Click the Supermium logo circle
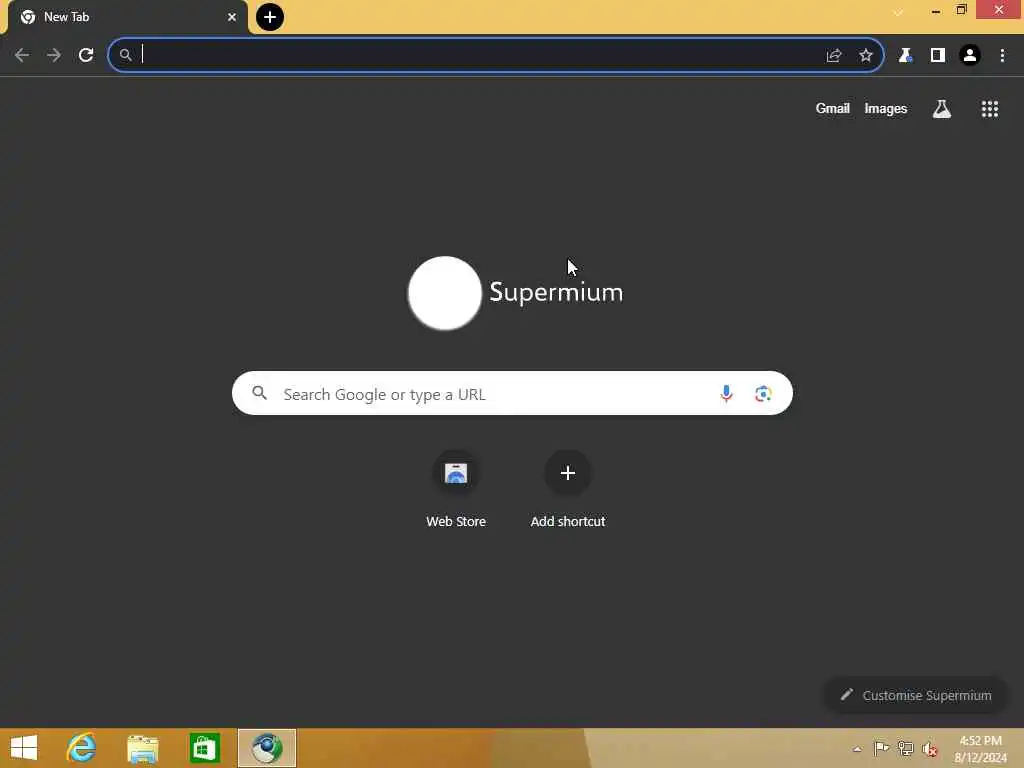The height and width of the screenshot is (768, 1024). click(x=445, y=293)
